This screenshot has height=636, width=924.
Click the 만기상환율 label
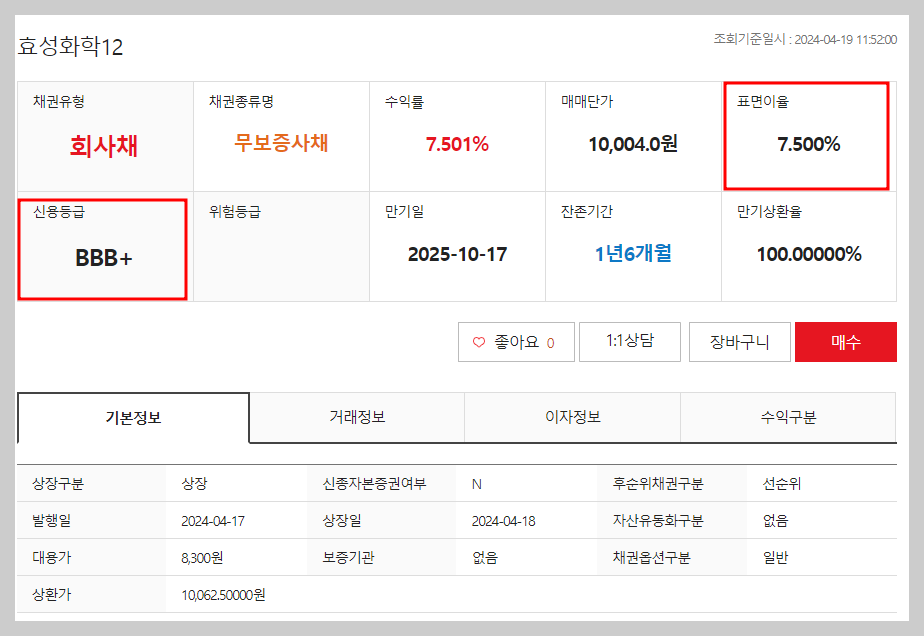pos(769,212)
